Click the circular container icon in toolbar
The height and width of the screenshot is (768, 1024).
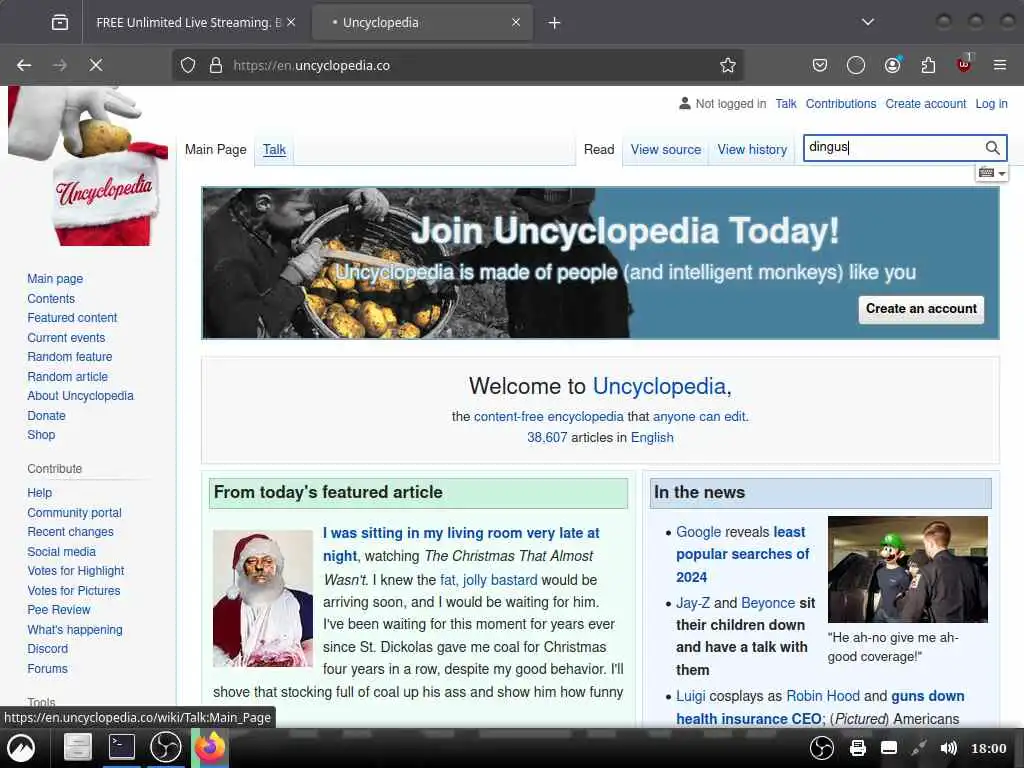(x=856, y=65)
